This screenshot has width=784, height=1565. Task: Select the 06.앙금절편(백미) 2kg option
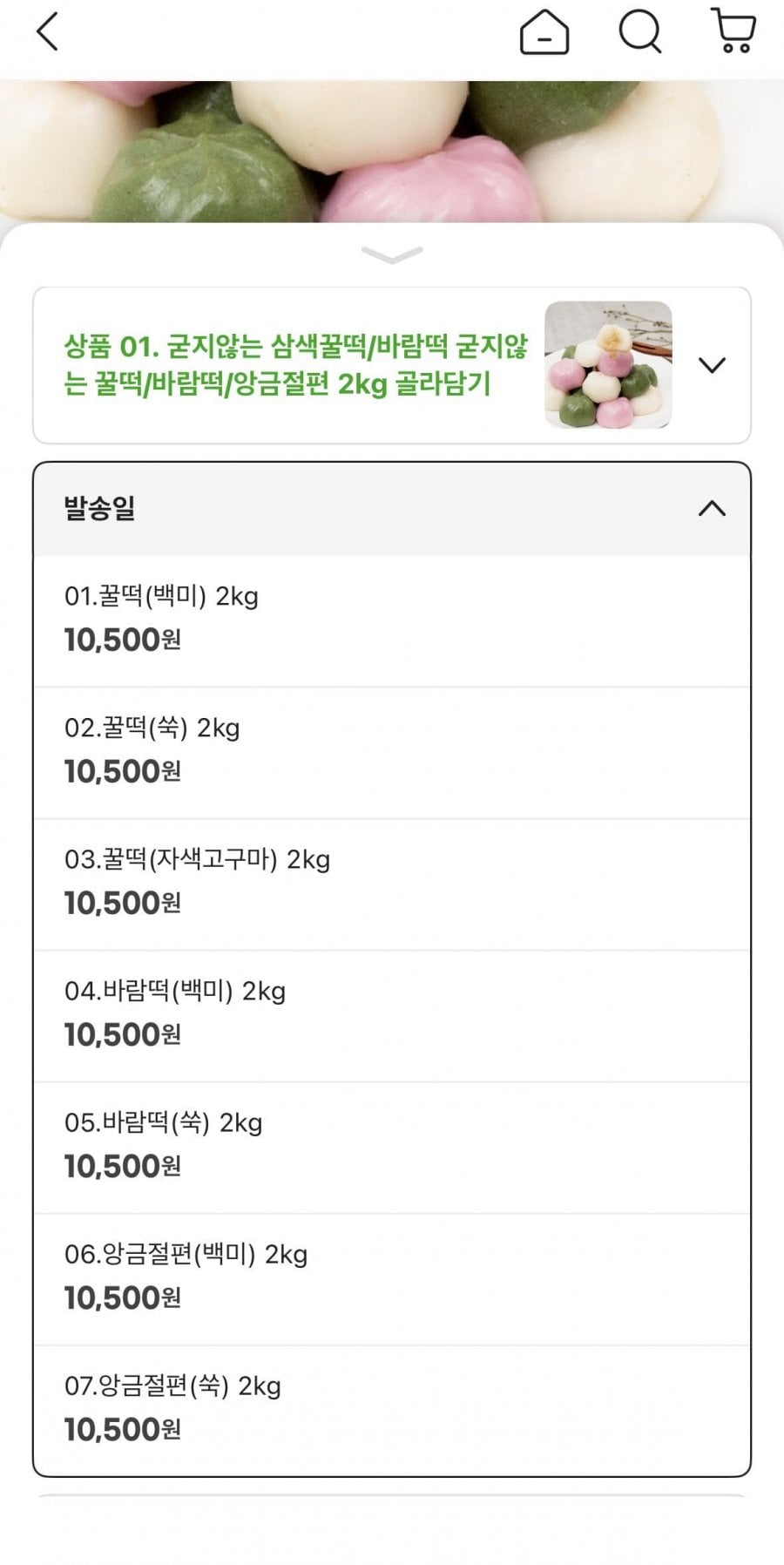186,1255
